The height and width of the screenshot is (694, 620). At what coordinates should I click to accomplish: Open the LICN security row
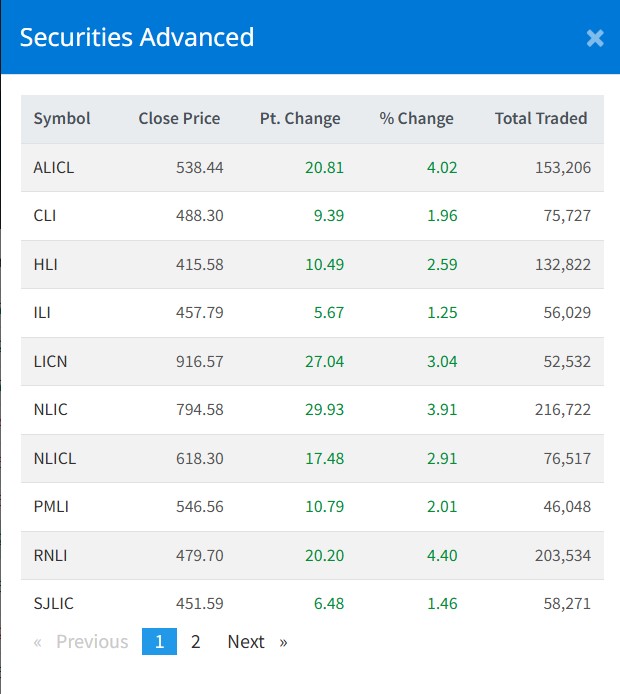click(50, 361)
